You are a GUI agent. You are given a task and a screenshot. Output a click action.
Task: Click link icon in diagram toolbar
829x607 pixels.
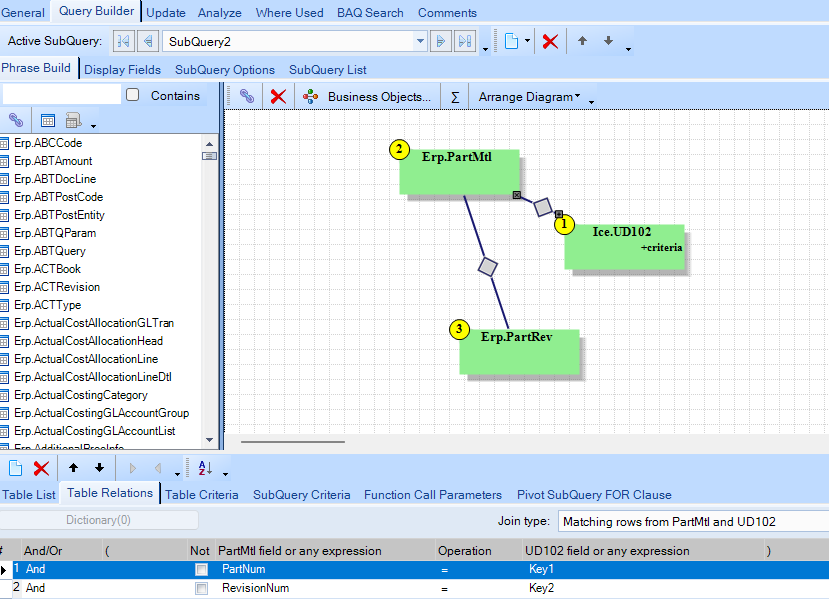pyautogui.click(x=246, y=96)
